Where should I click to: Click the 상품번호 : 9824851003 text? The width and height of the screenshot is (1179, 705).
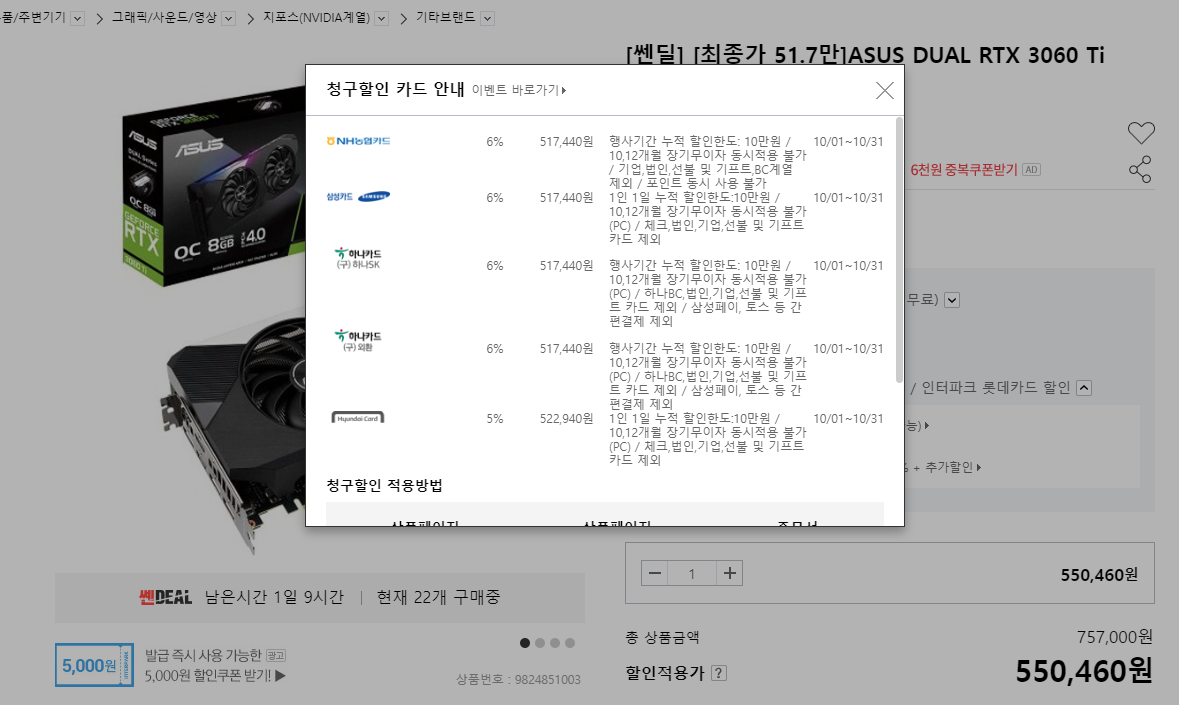pos(518,679)
